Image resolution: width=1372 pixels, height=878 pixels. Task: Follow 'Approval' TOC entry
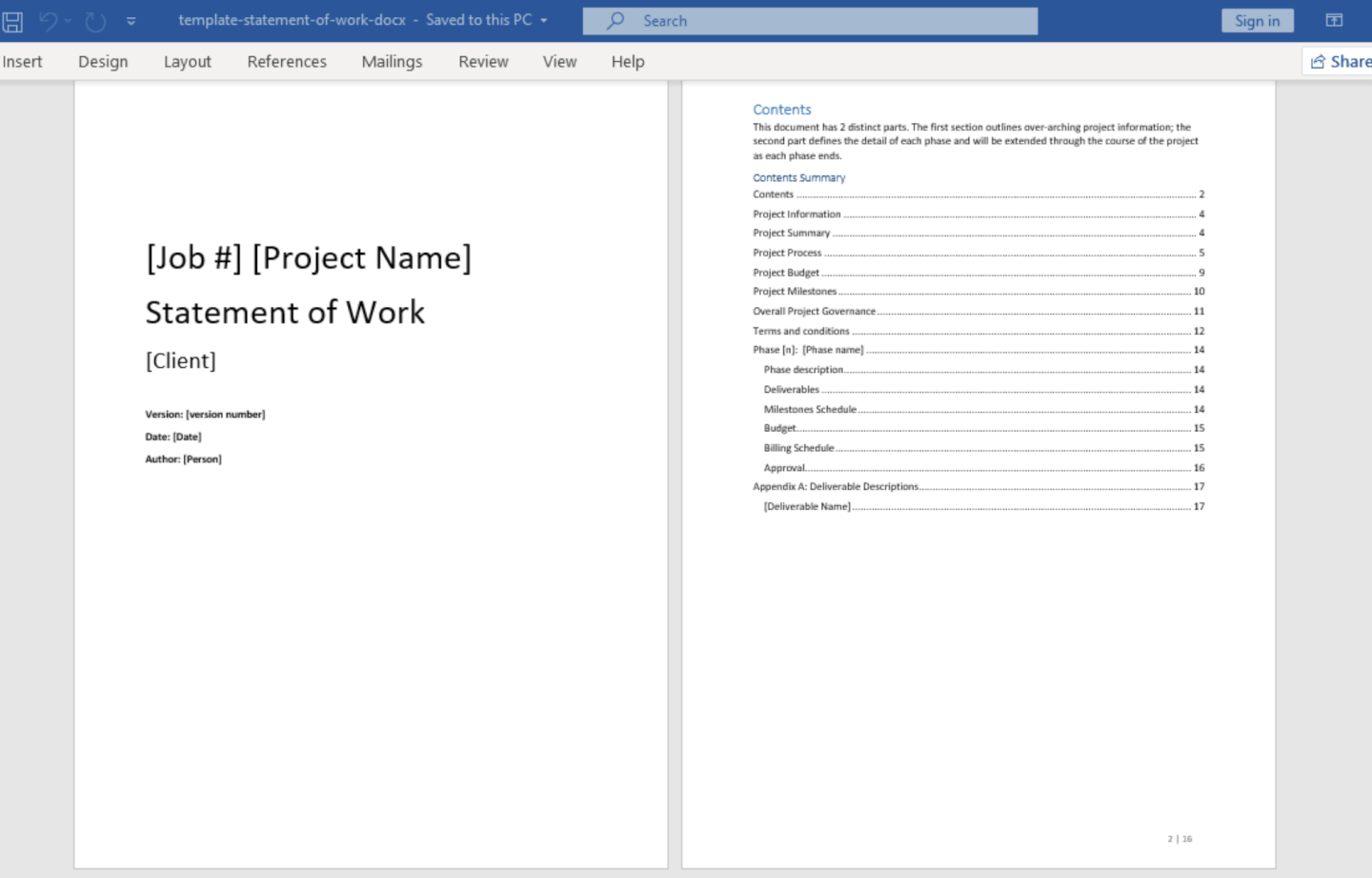(x=984, y=467)
